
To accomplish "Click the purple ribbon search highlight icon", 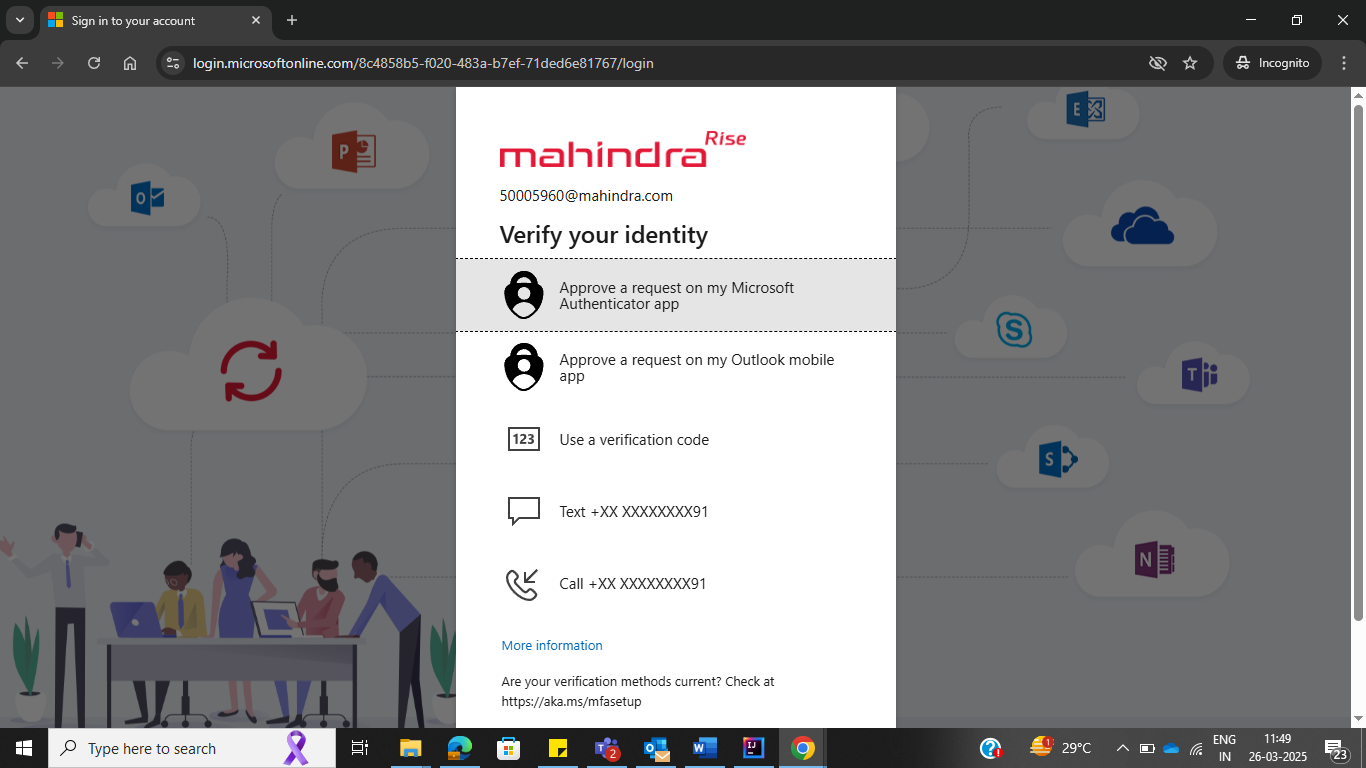I will (296, 748).
